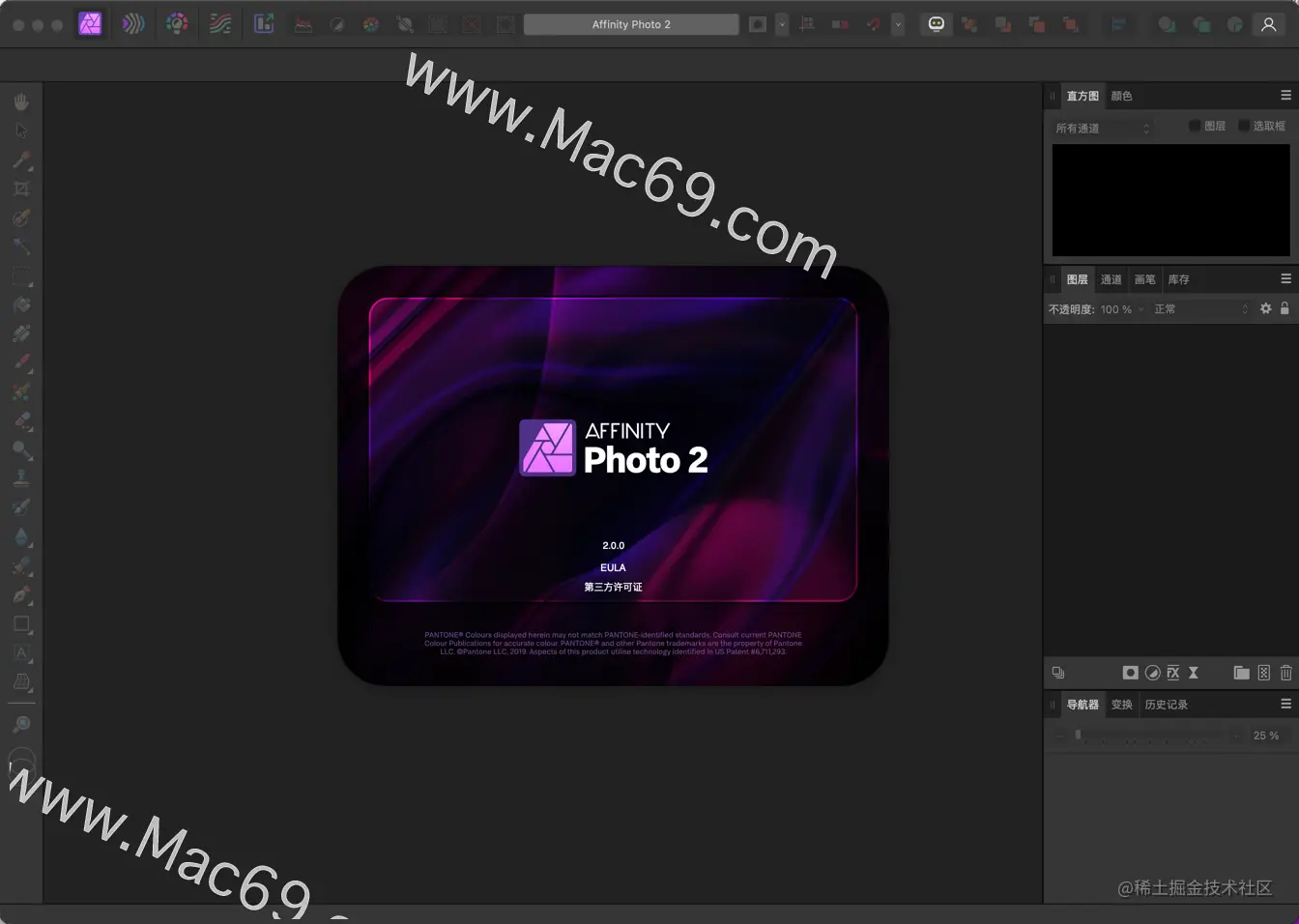
Task: Open the 第三方许可证 link
Action: click(613, 587)
